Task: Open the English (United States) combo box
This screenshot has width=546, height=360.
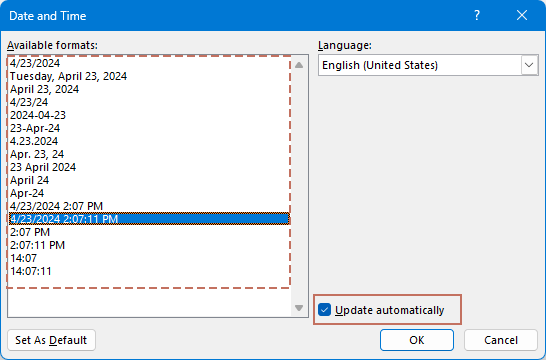Action: tap(428, 65)
